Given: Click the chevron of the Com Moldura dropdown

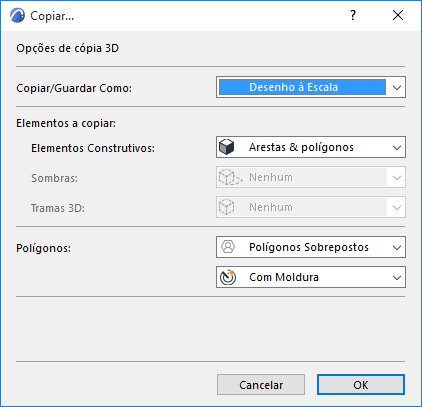Looking at the screenshot, I should click(397, 277).
